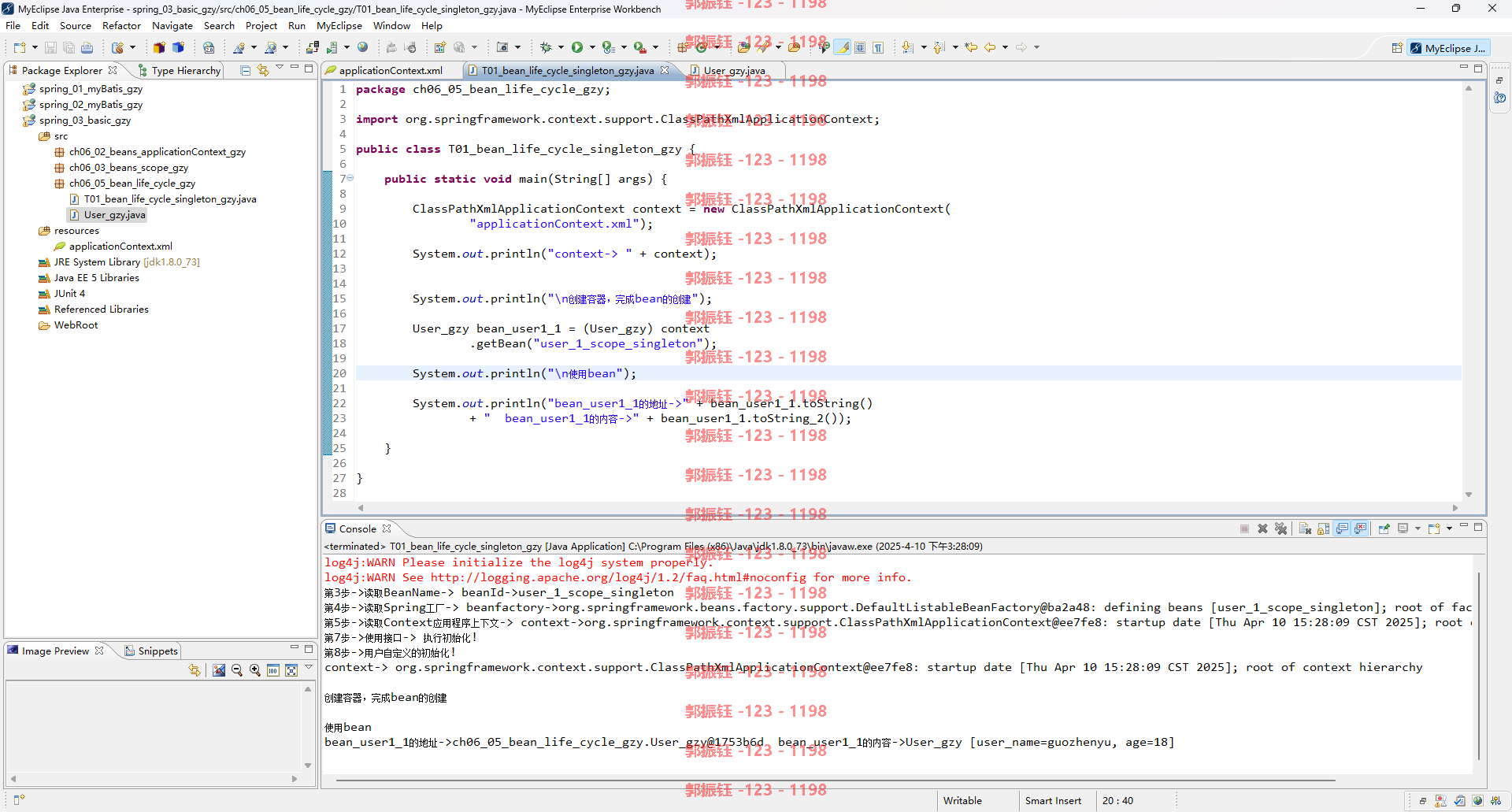
Task: Toggle Show Whitespace Characters pilcrow button
Action: (x=878, y=47)
